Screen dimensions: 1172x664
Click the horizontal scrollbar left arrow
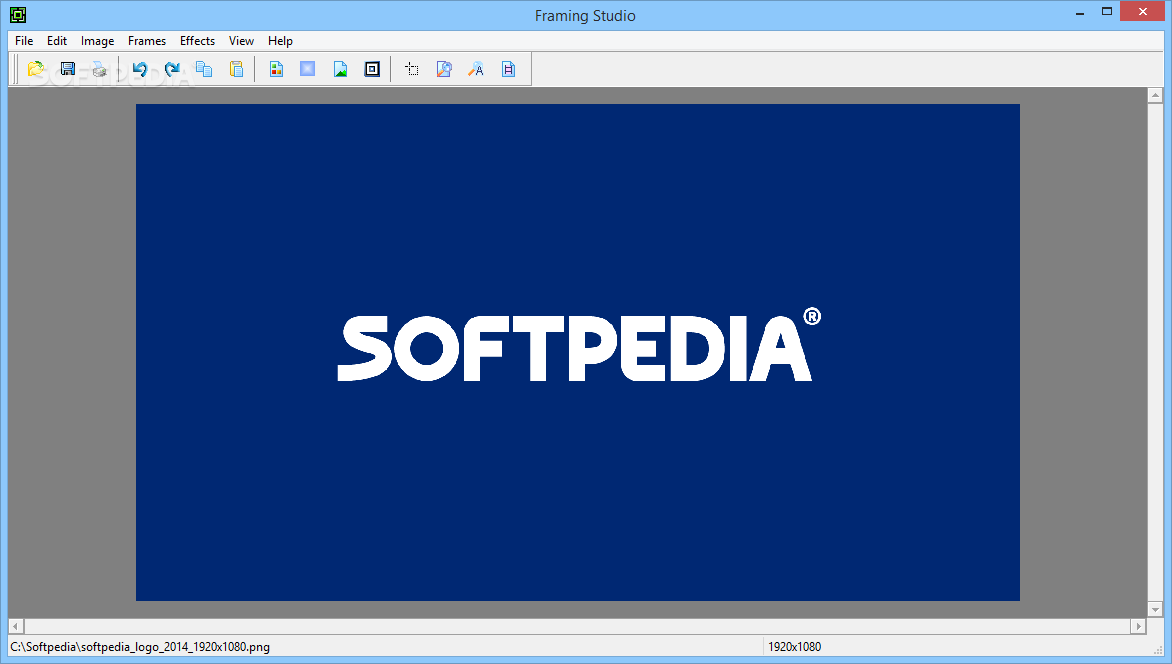tap(16, 626)
